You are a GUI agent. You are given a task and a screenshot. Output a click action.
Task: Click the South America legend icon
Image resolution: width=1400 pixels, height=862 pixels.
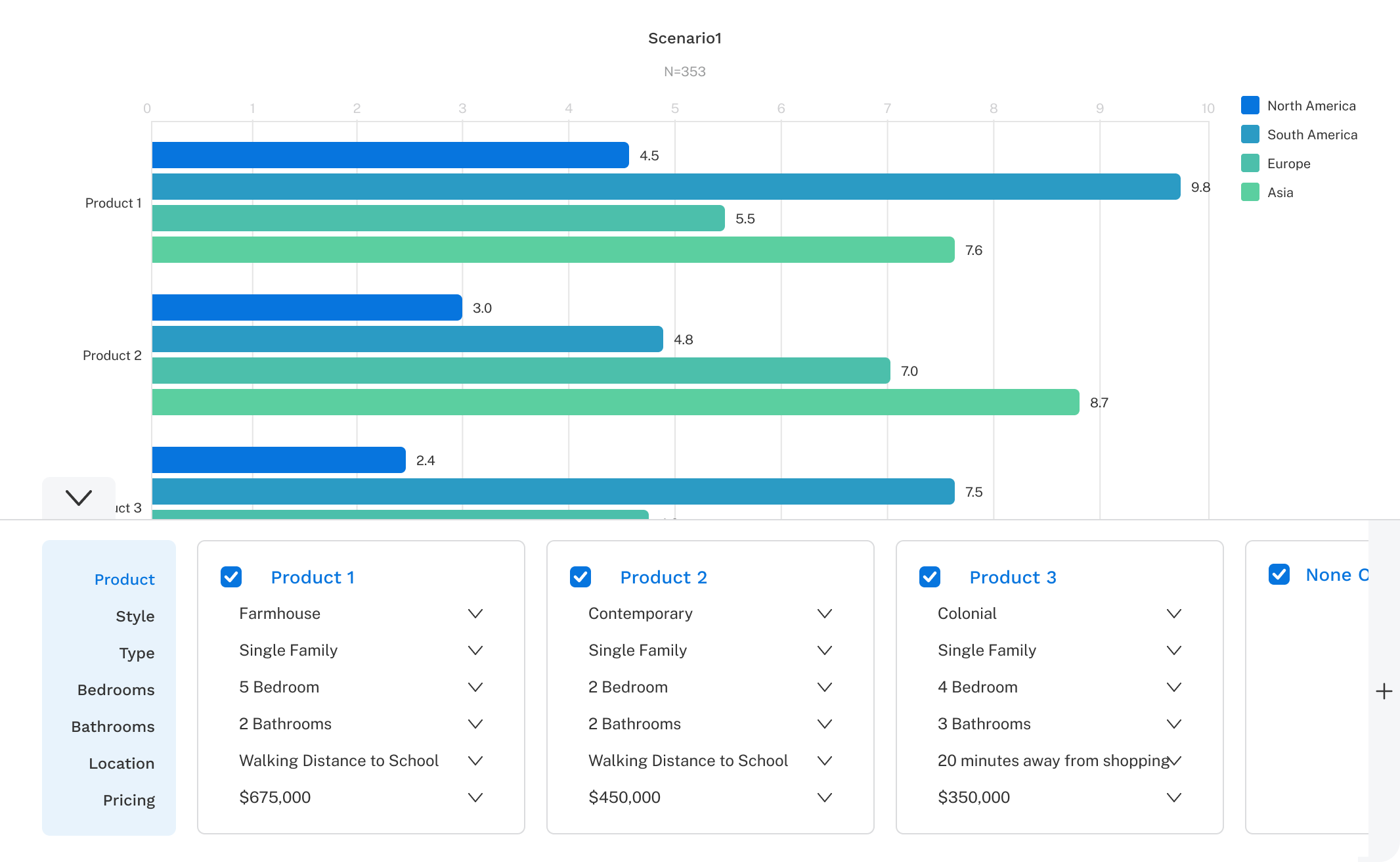pos(1248,134)
